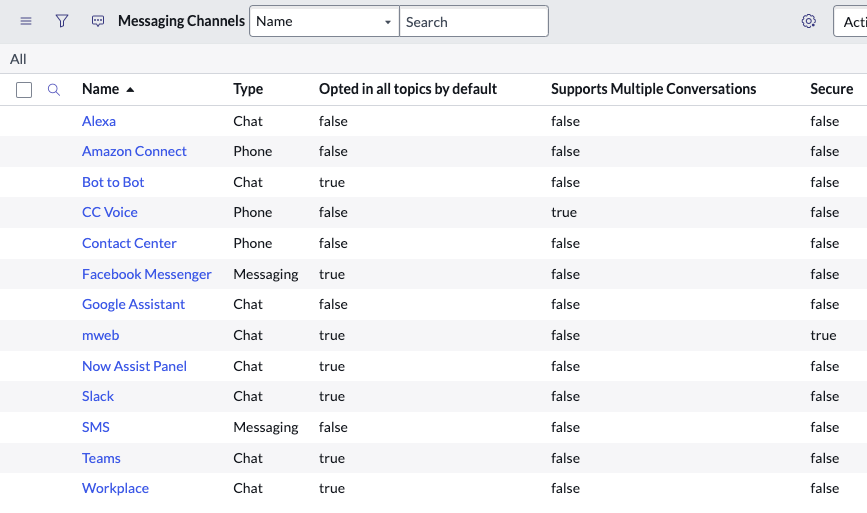Click the Search input box
This screenshot has height=513, width=867.
coord(474,22)
